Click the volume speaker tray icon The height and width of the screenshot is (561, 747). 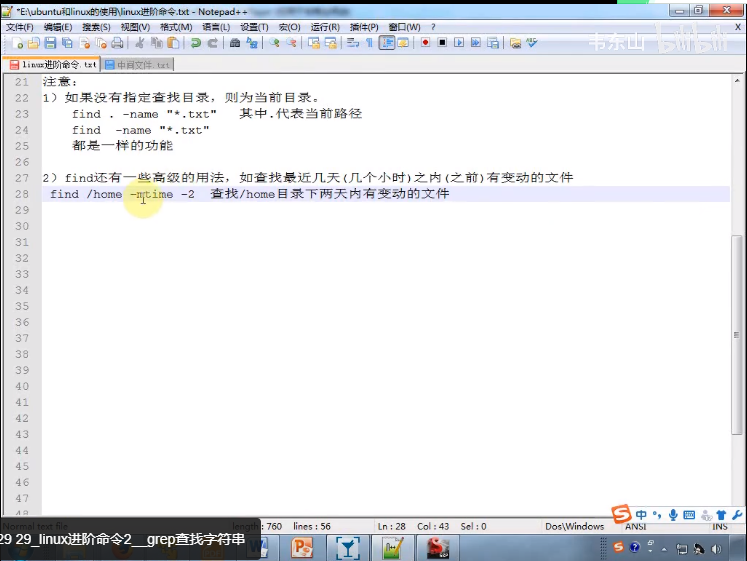(716, 549)
